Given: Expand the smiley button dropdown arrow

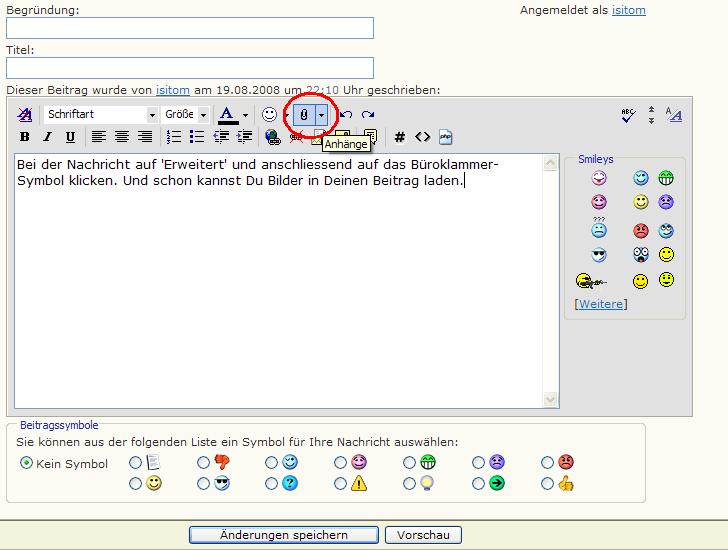Looking at the screenshot, I should (286, 115).
